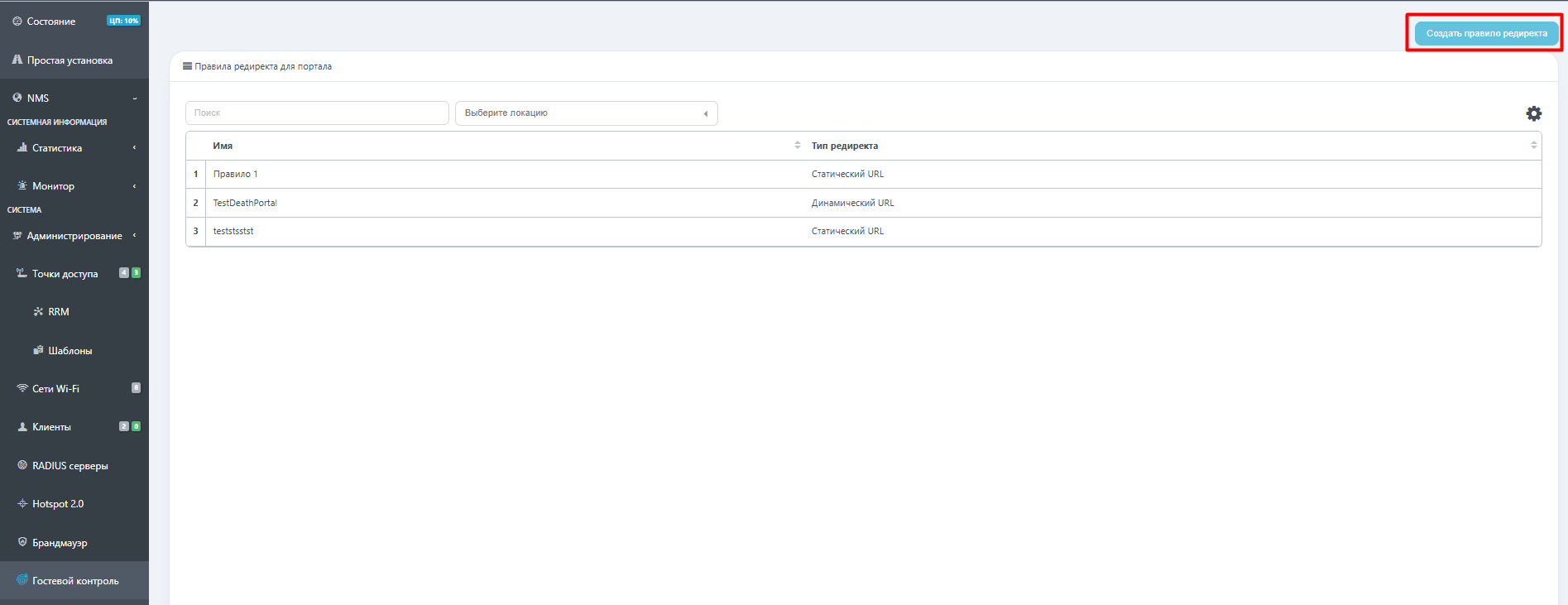Click the Гостевой контроль fingerprint icon
1568x605 pixels.
click(22, 580)
